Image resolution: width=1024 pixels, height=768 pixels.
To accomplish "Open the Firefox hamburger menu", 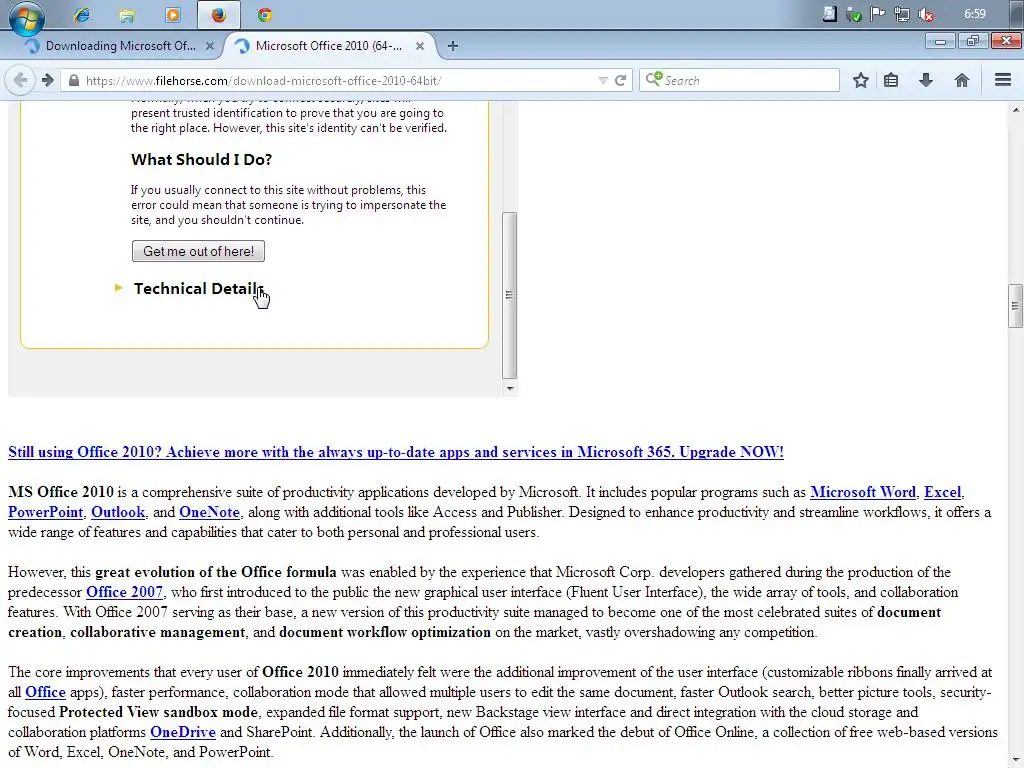I will [1003, 80].
